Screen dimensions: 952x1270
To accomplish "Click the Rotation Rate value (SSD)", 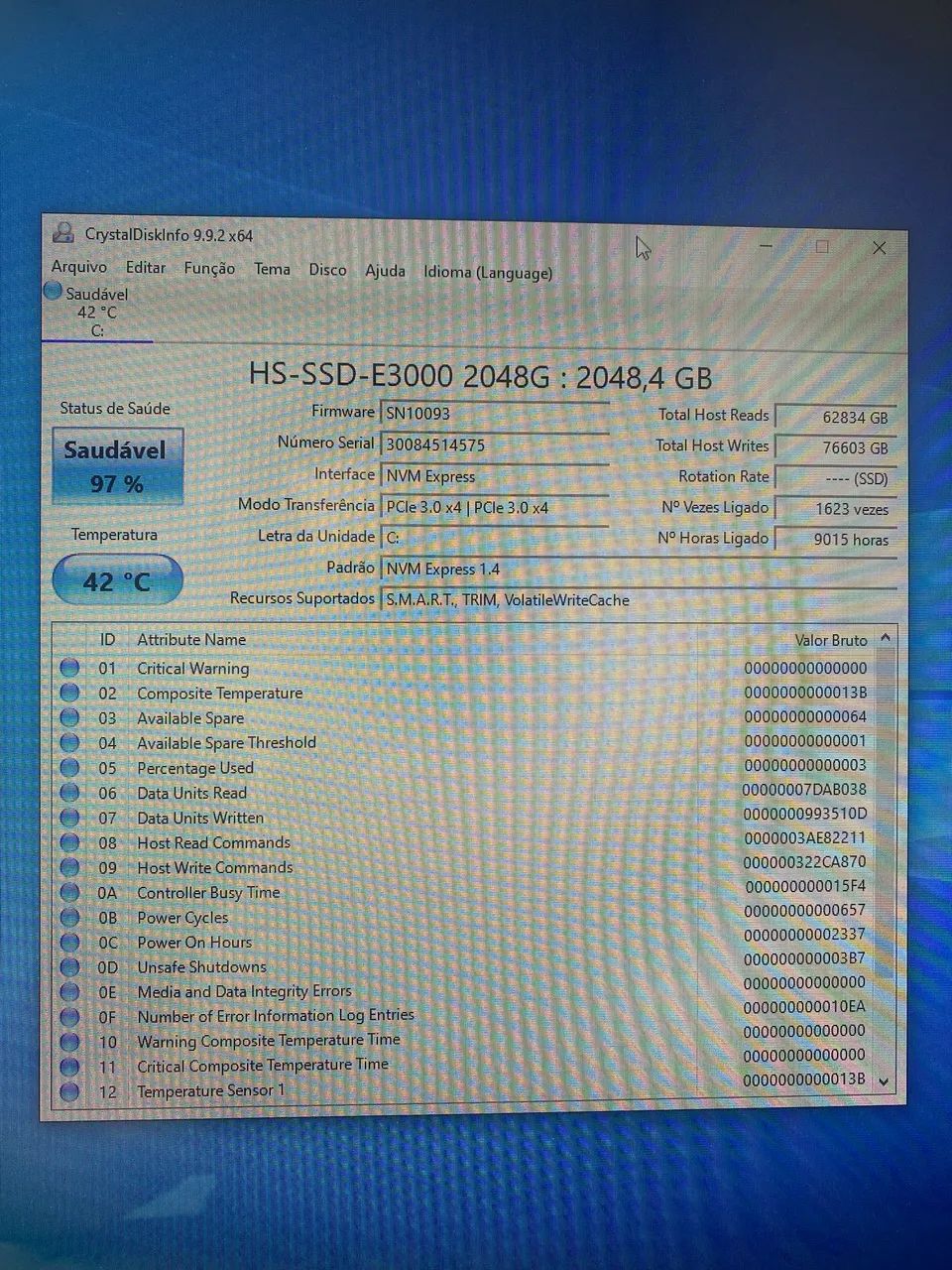I will point(835,478).
